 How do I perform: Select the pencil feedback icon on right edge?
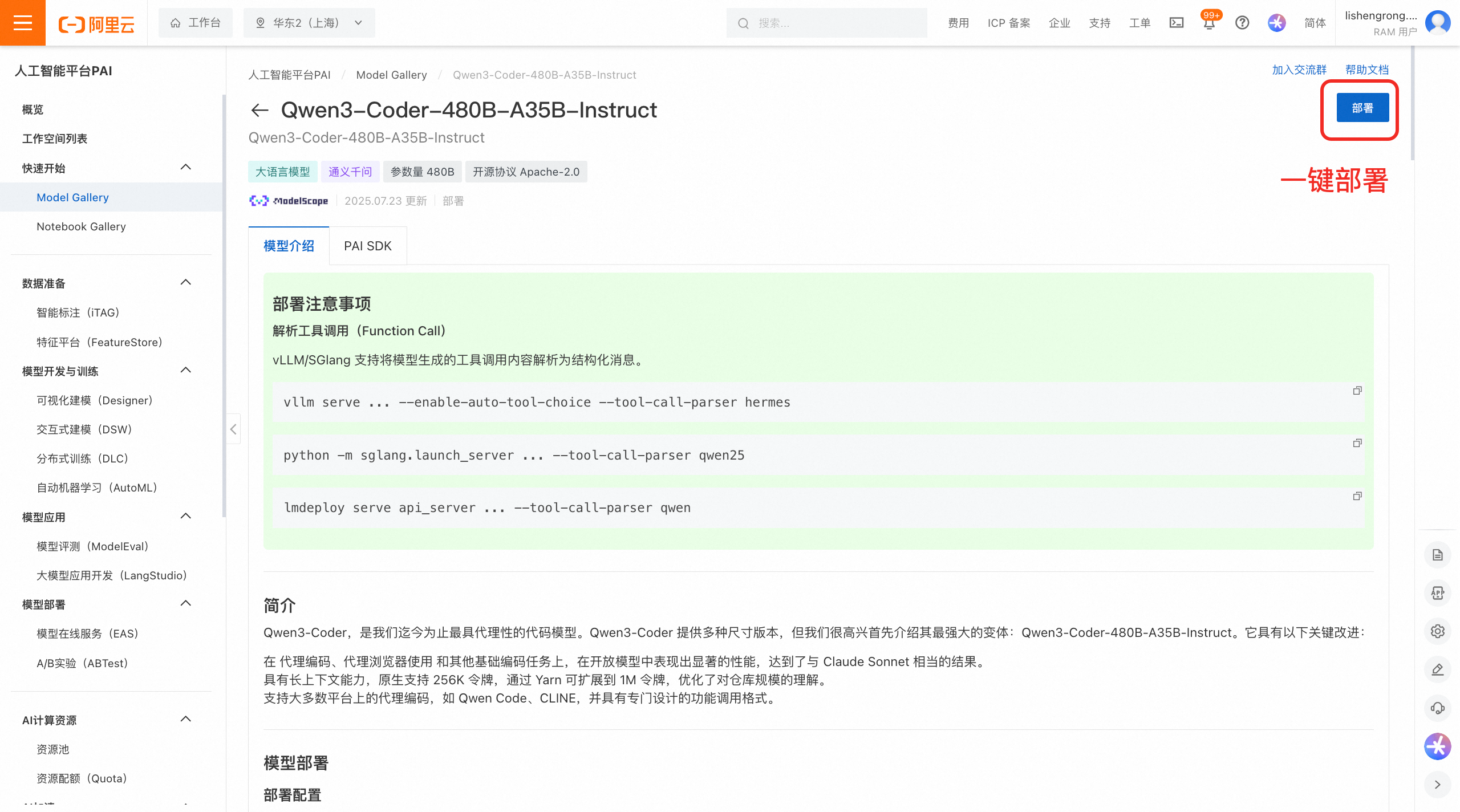point(1438,670)
